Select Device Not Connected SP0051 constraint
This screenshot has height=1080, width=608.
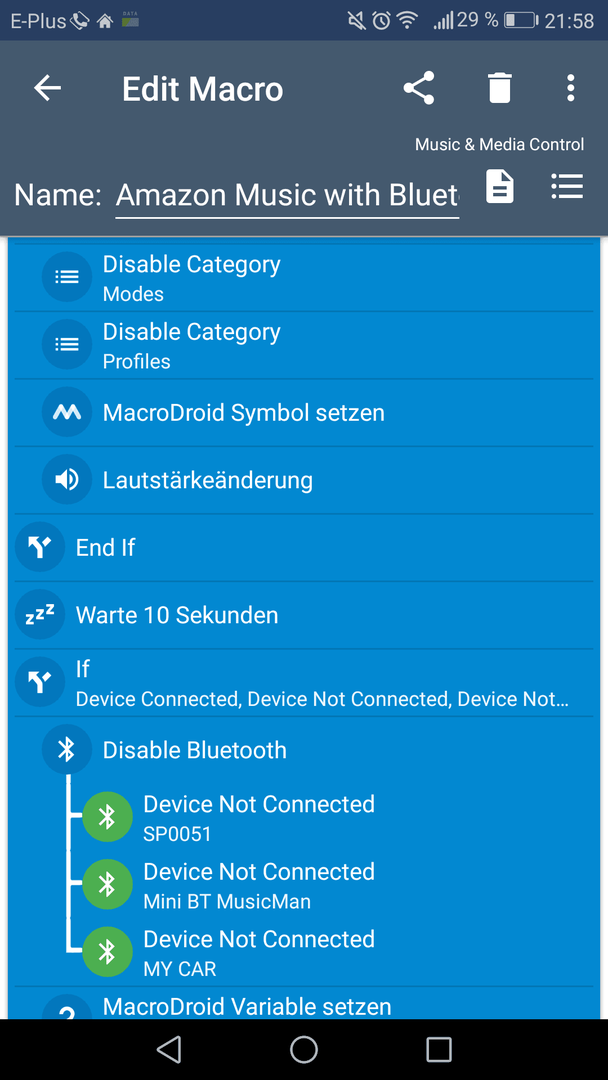(x=331, y=818)
